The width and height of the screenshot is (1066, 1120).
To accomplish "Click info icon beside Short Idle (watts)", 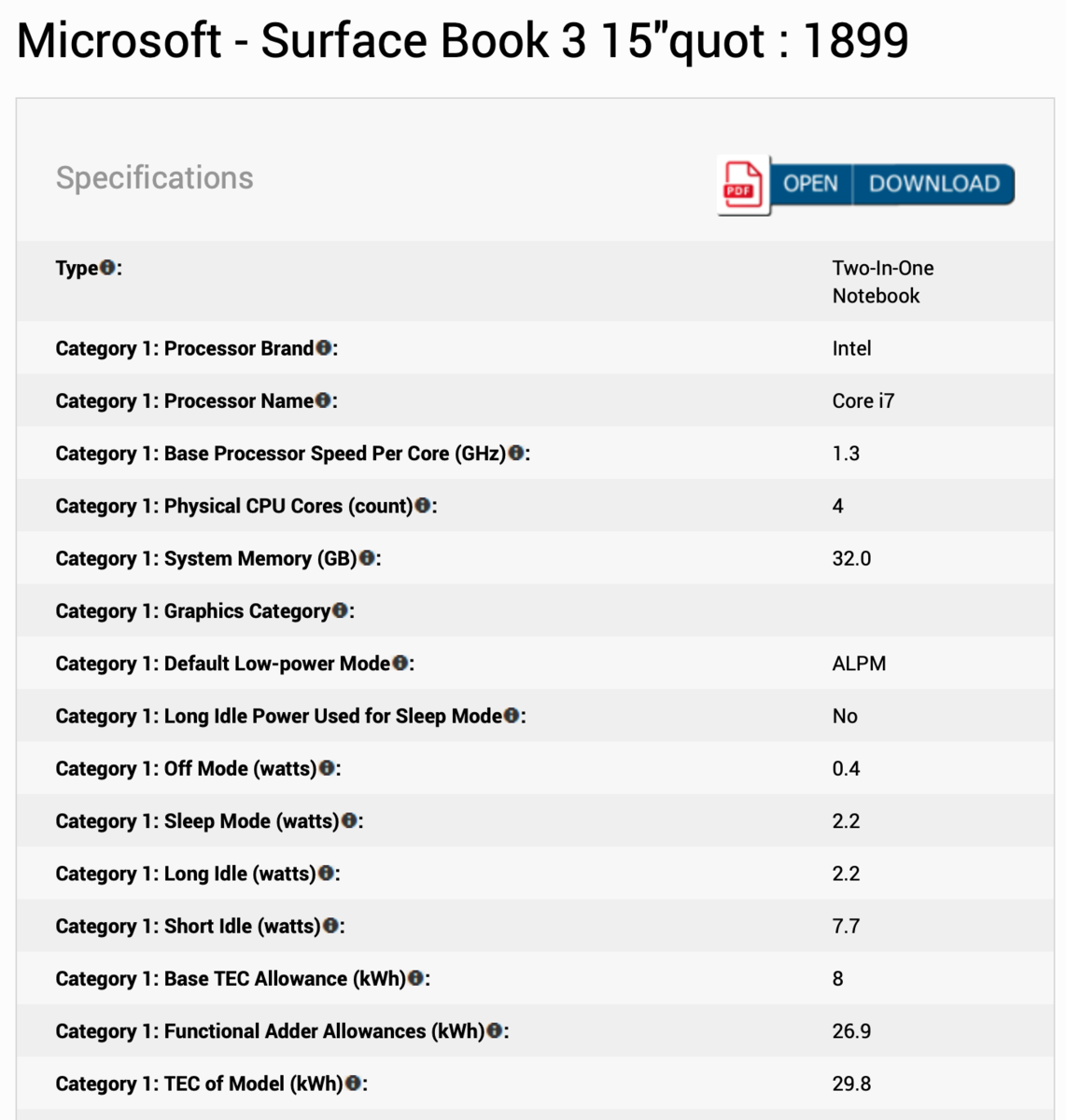I will click(x=330, y=926).
